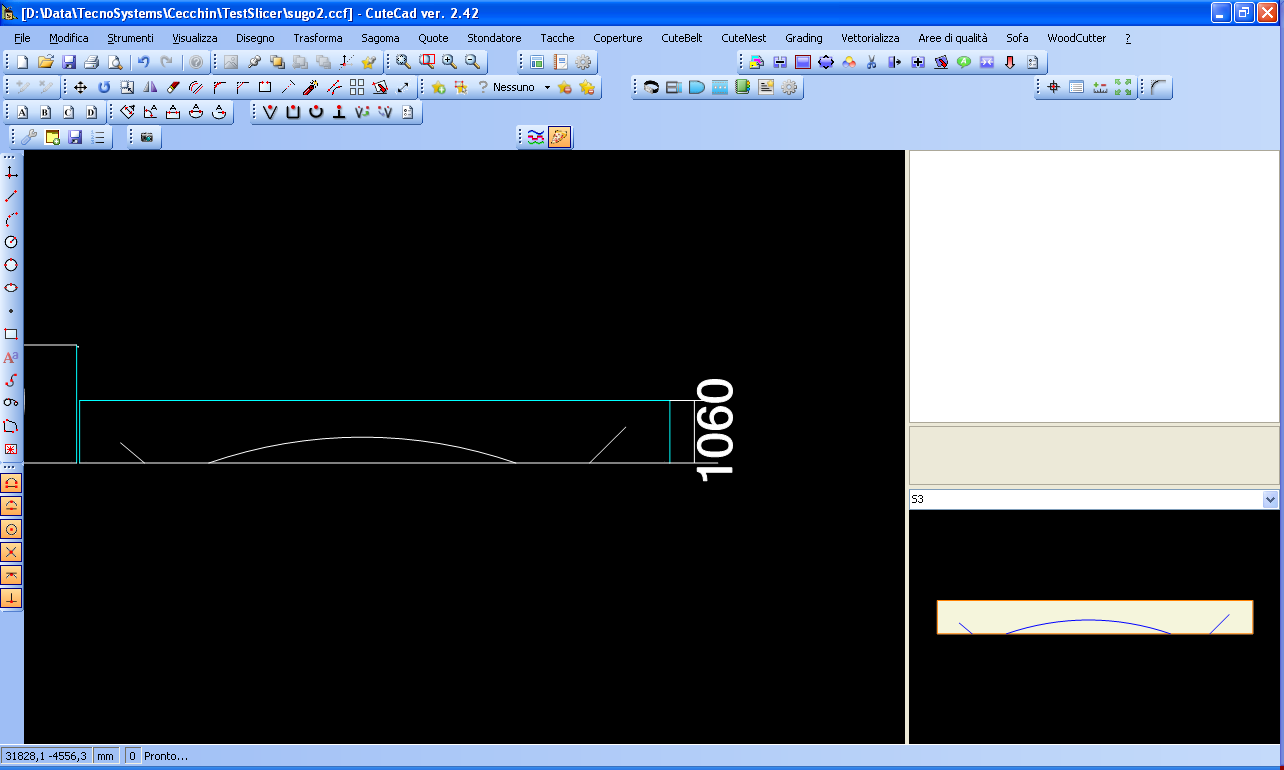This screenshot has height=770, width=1284.
Task: Select the Eraser tool icon
Action: pos(173,87)
